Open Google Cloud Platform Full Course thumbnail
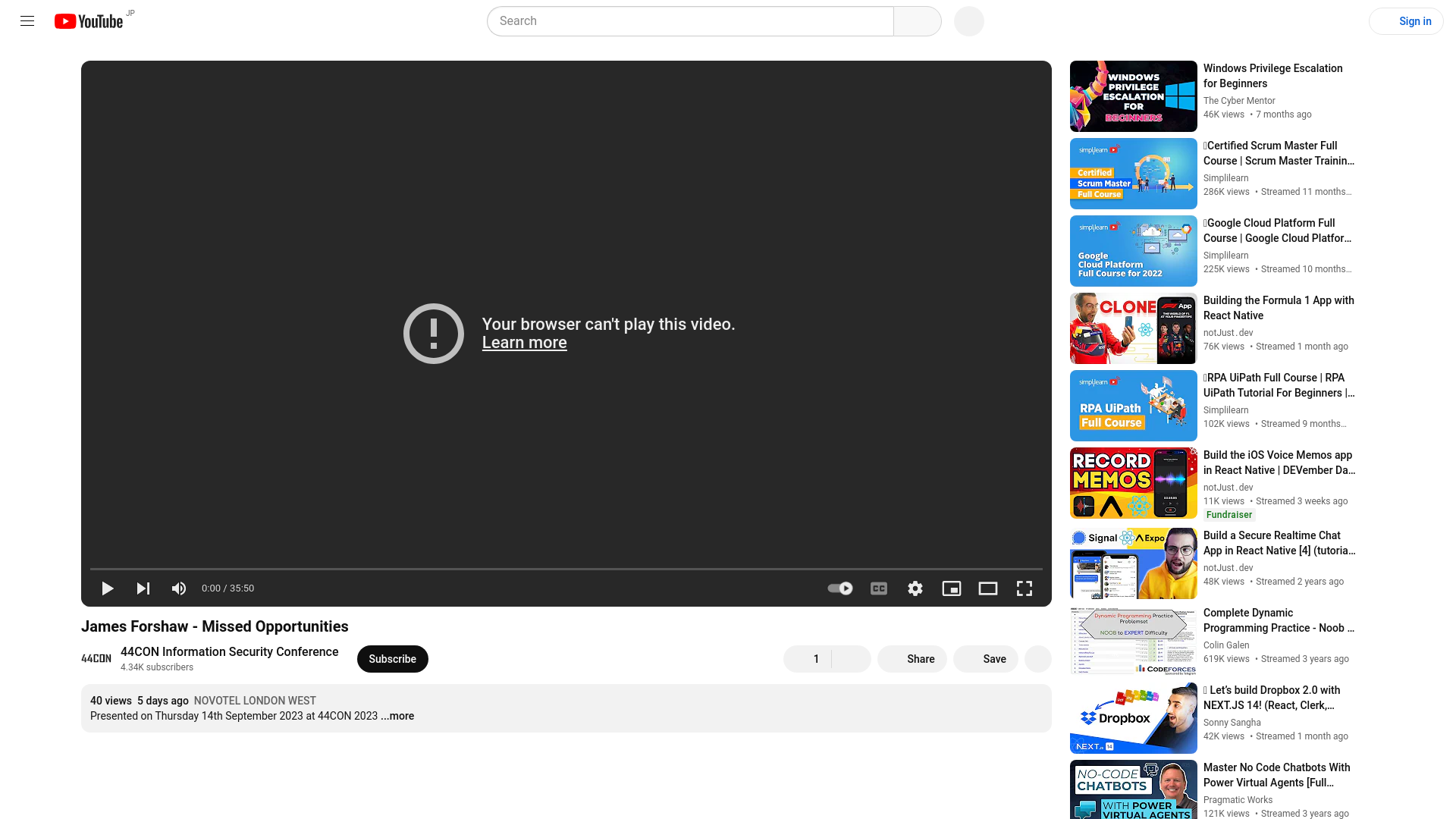The image size is (1456, 819). click(1134, 251)
